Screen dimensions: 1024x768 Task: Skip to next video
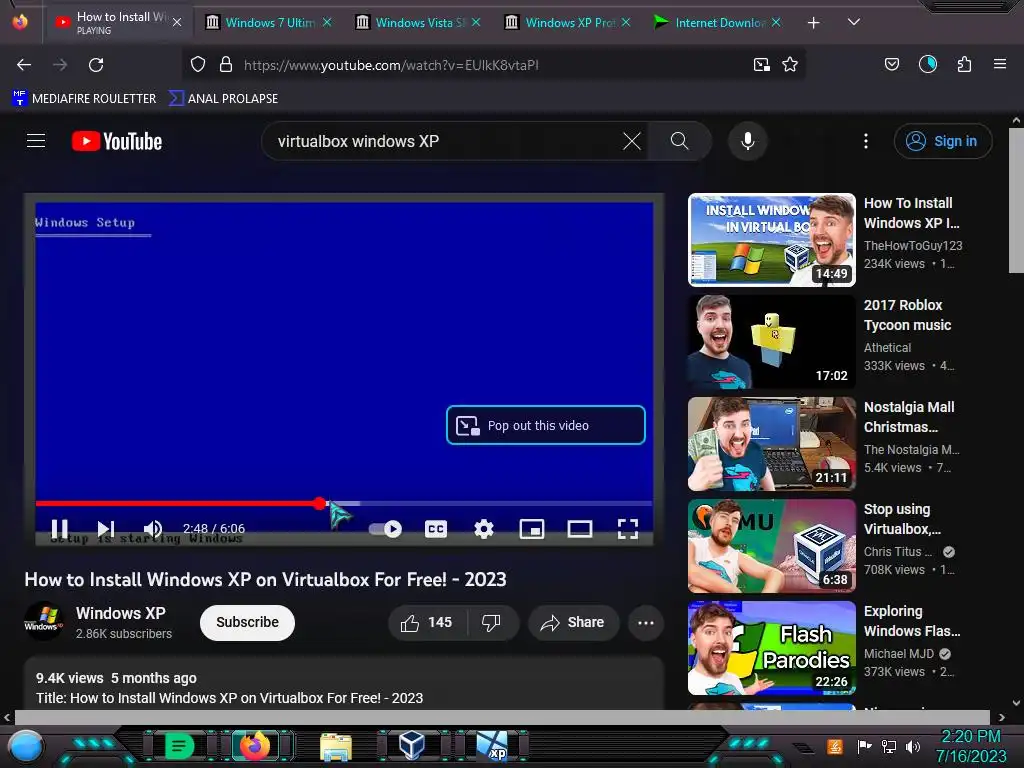106,528
